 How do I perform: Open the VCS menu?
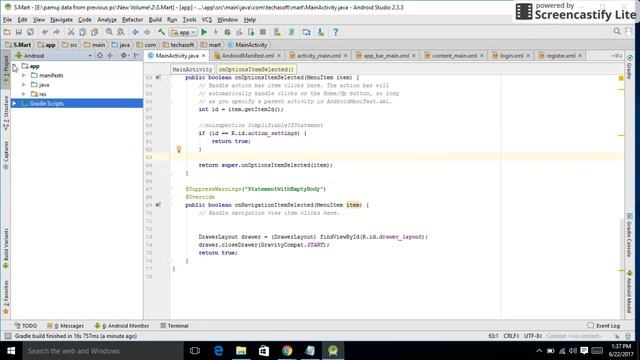pos(207,20)
